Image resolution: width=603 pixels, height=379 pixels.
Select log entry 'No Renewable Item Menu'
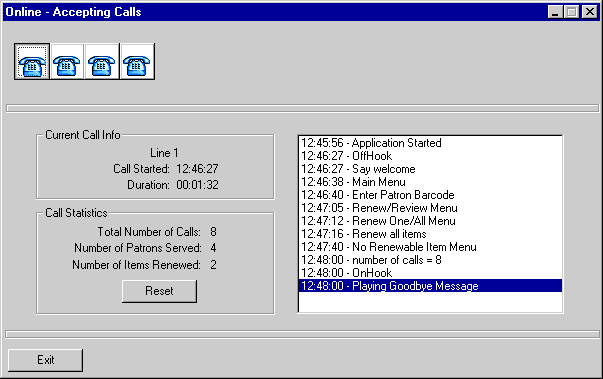tap(430, 247)
